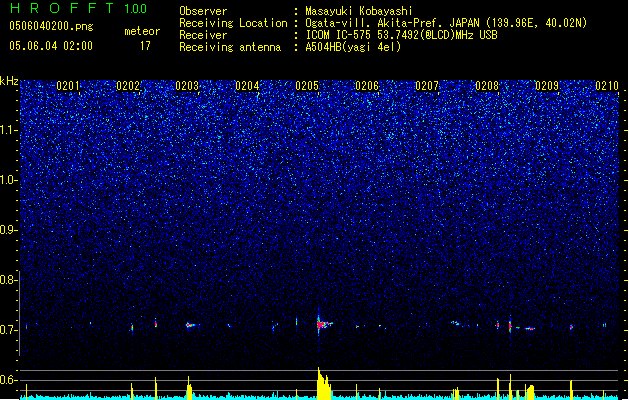Click the 0201 time marker

tap(68, 86)
